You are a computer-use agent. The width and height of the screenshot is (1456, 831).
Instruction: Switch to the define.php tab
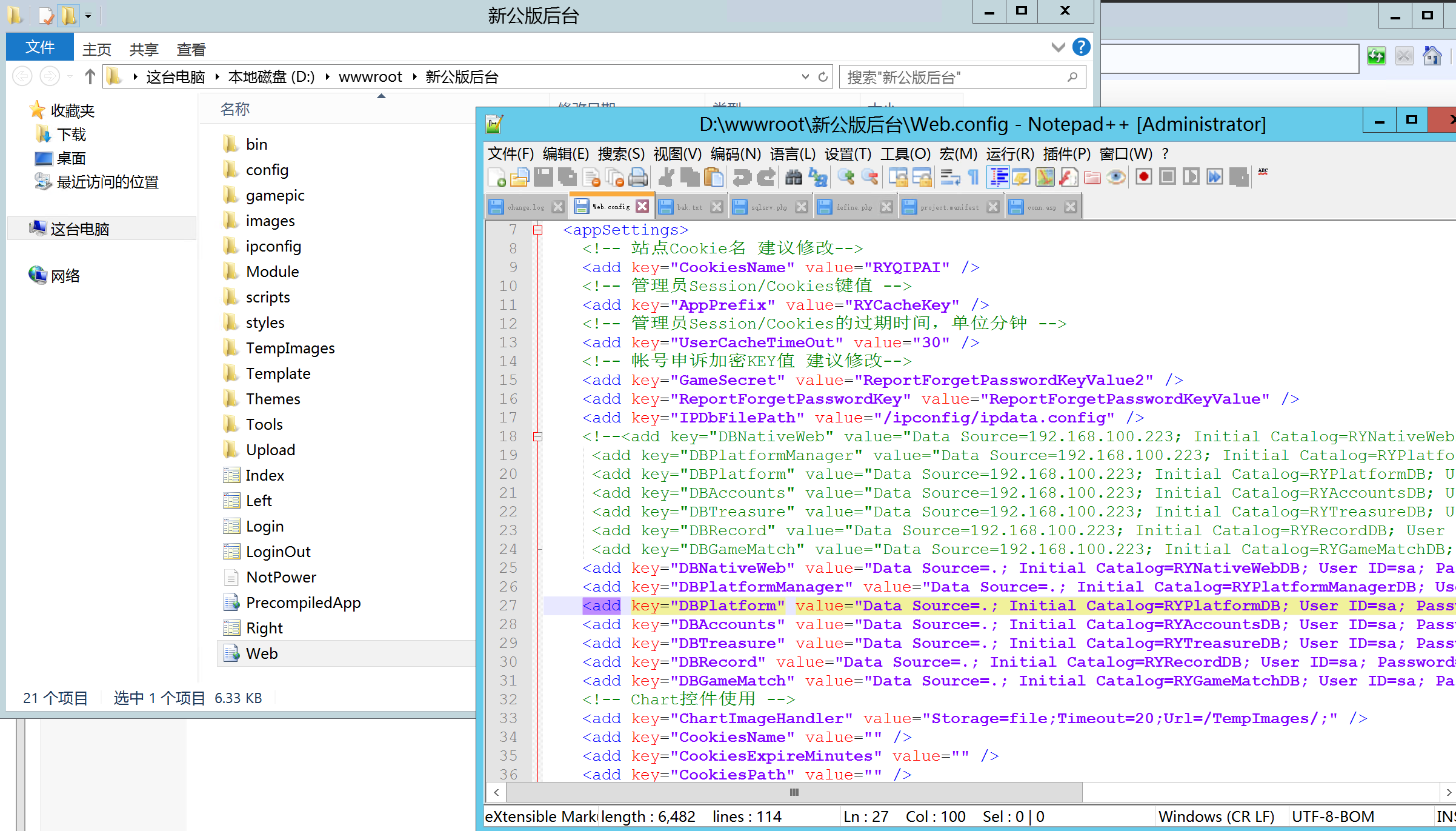coord(853,207)
